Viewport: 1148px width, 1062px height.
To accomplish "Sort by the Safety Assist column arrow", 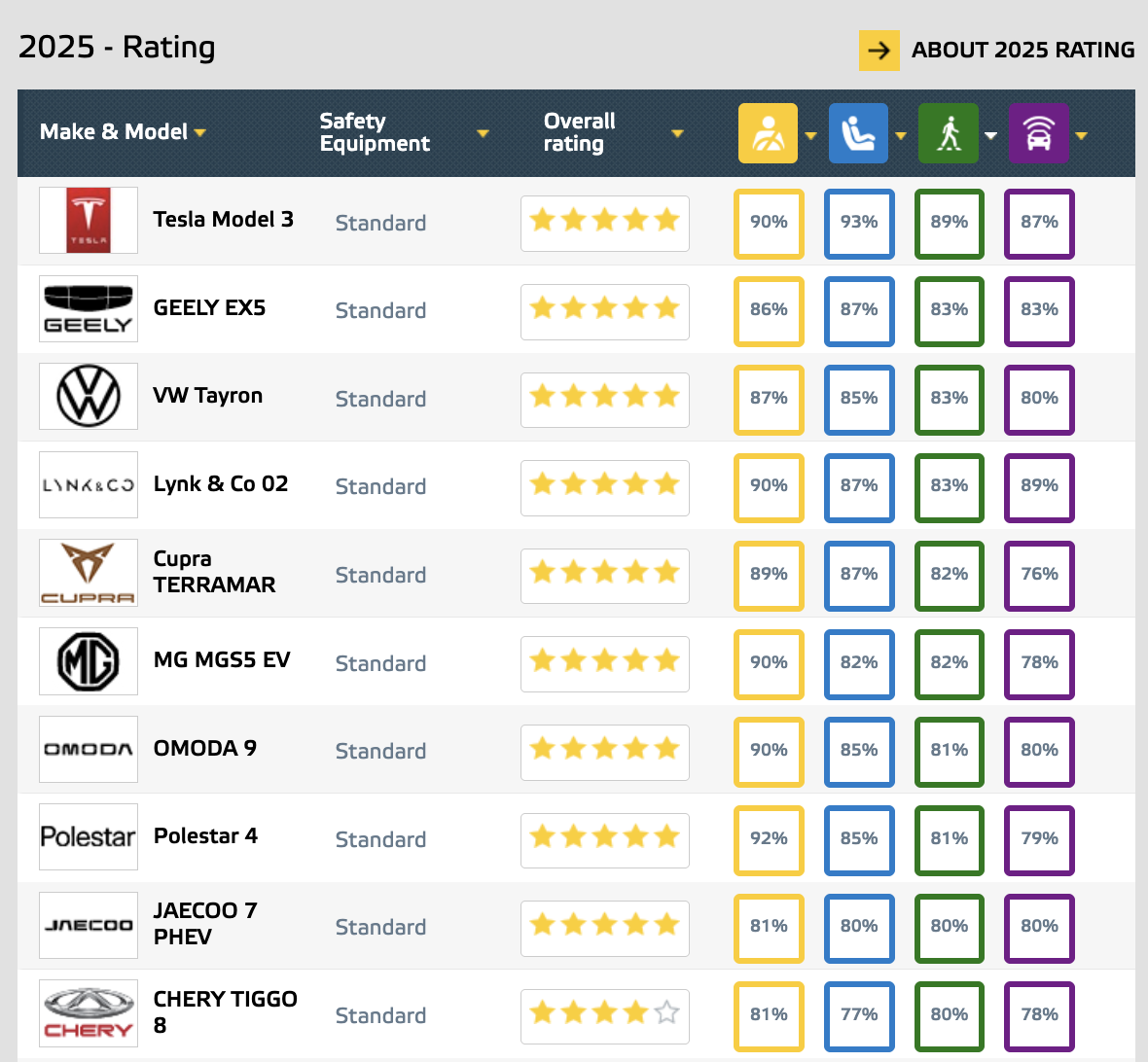I will (1082, 135).
